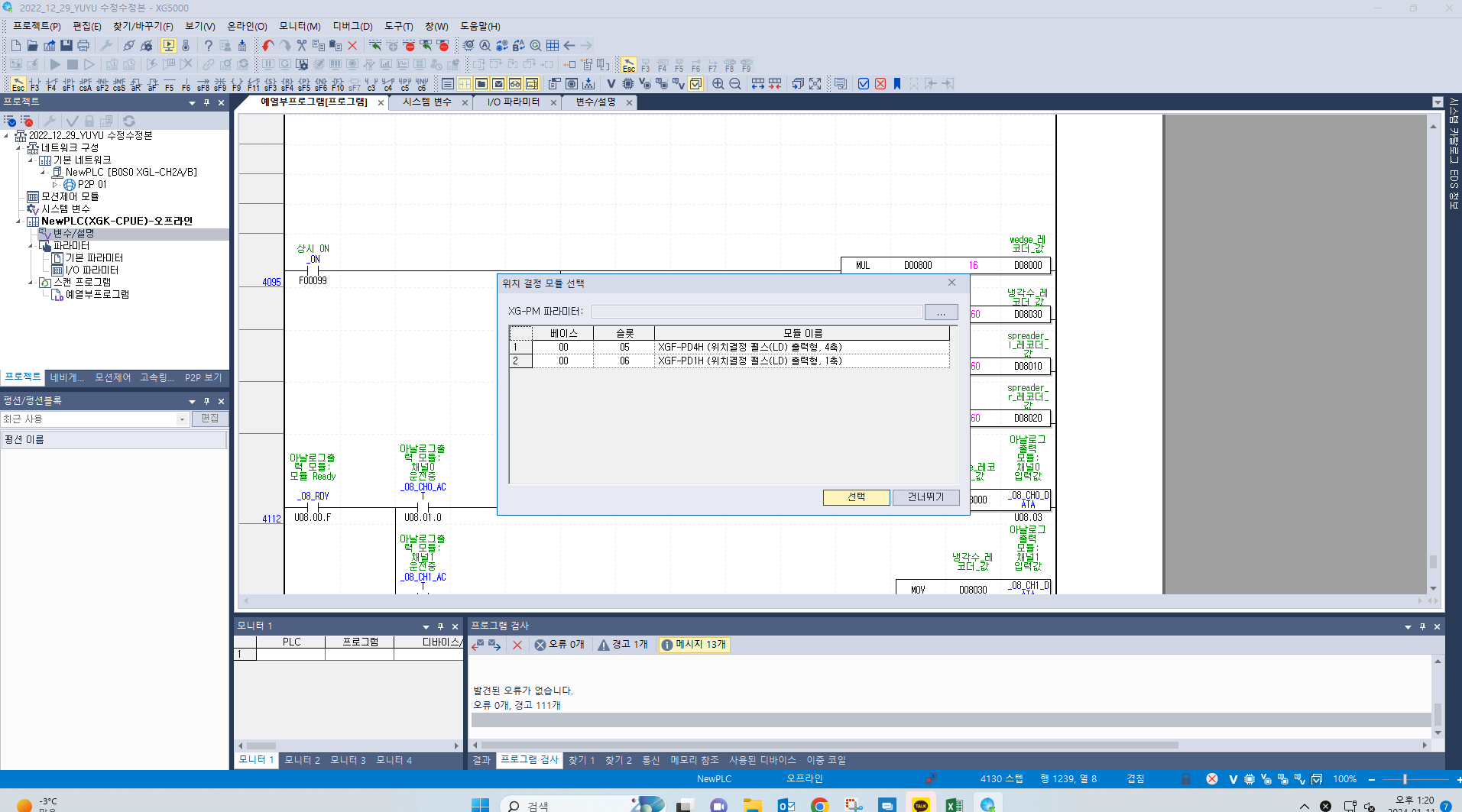Click the Save floppy disk icon
Viewport: 1462px width, 812px height.
[x=66, y=46]
